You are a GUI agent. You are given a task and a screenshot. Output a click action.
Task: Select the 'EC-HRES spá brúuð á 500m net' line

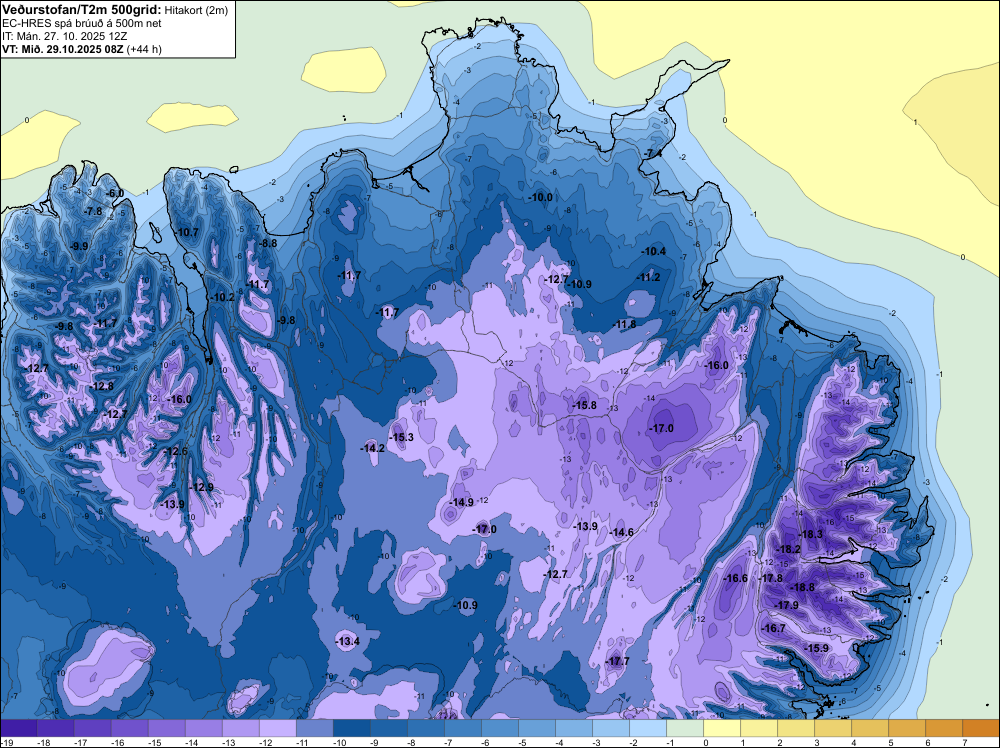pyautogui.click(x=82, y=24)
